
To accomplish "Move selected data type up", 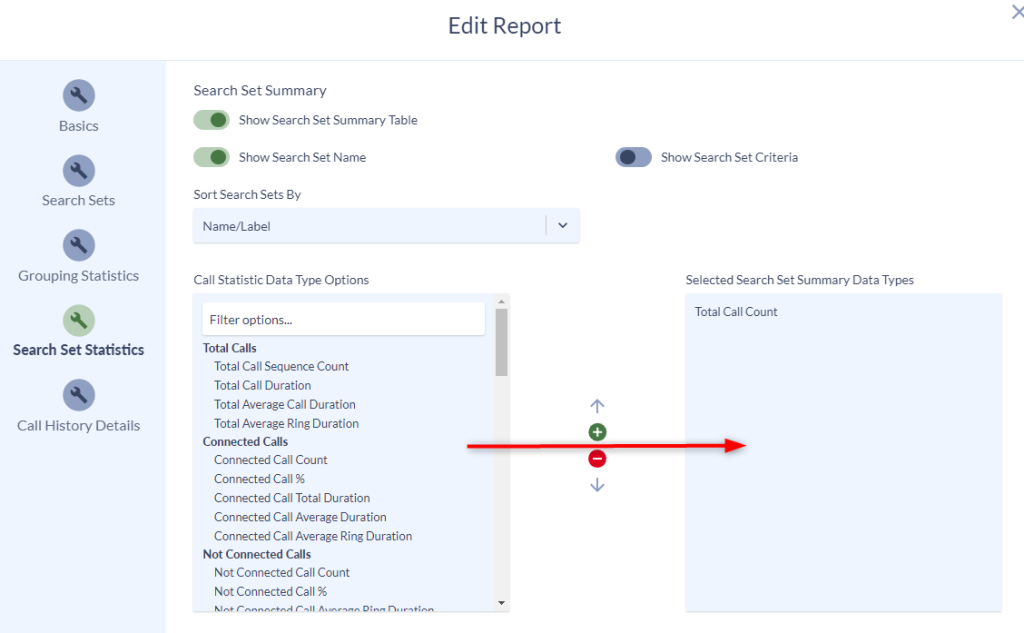I will coord(597,406).
